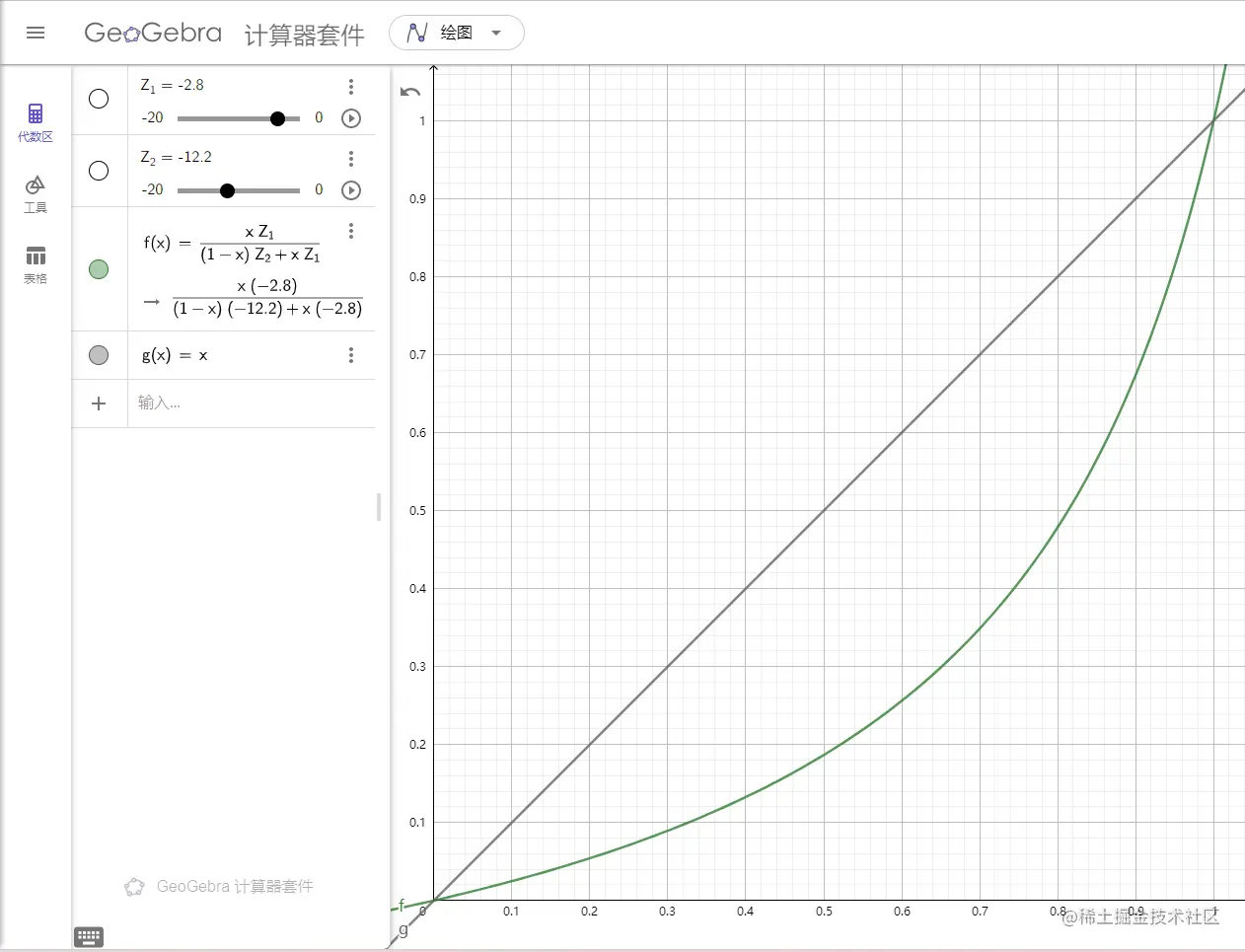Click the x-axis label 0.1
Screen dimensions: 1245x952
[x=511, y=911]
